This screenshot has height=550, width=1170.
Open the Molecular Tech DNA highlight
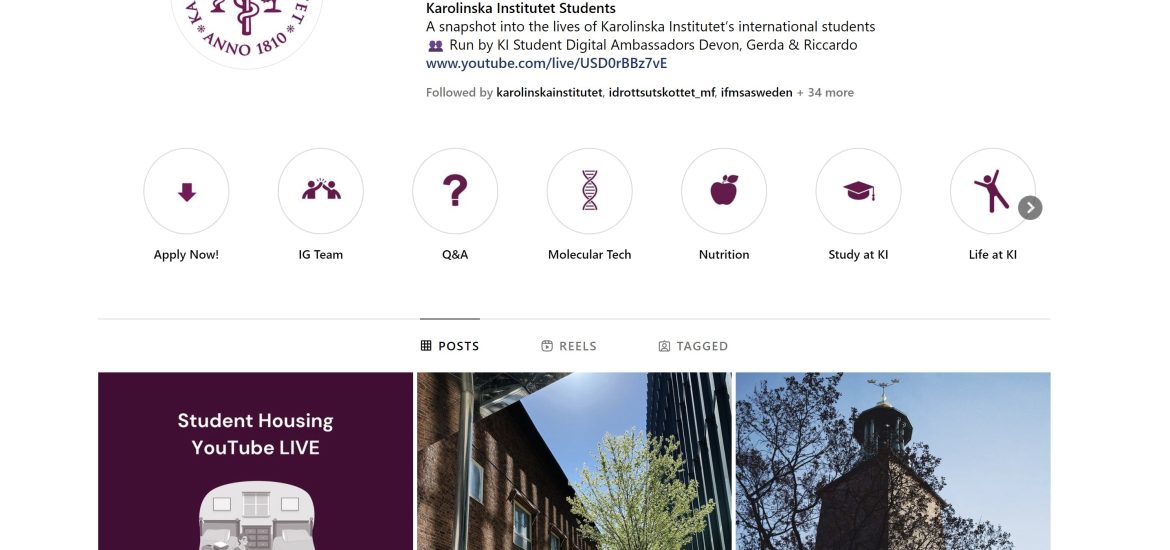(x=589, y=191)
